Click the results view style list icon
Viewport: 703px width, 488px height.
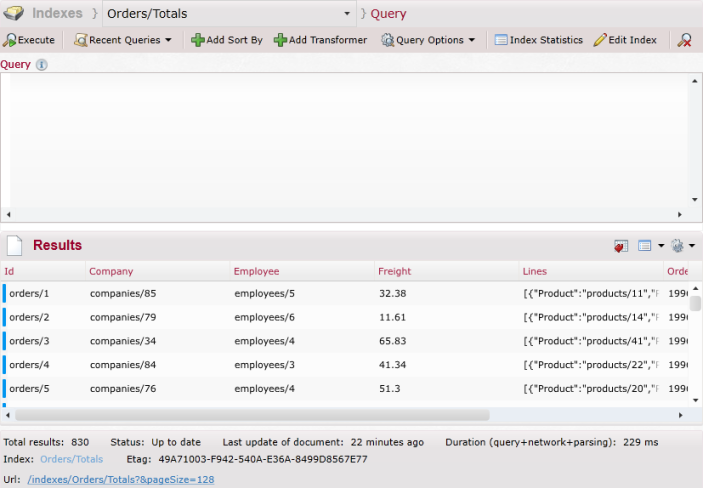click(x=644, y=245)
